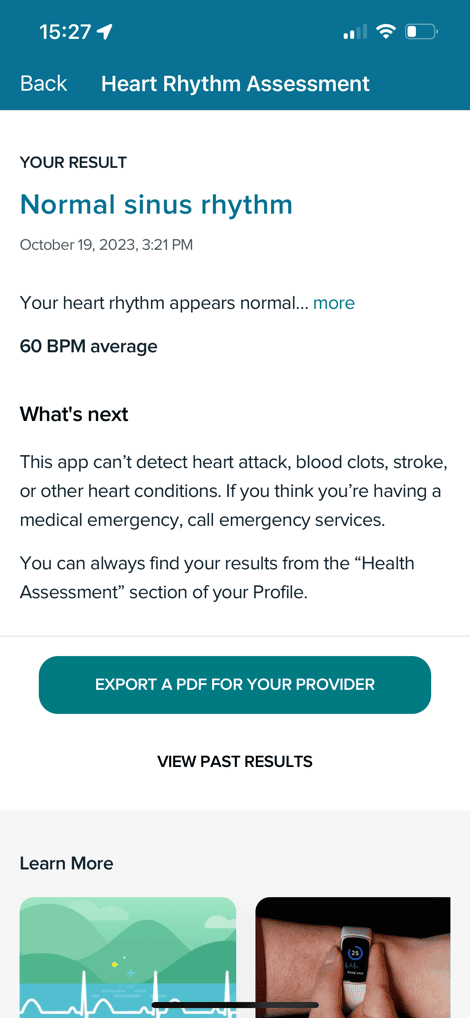Tap Export a PDF for your provider
The image size is (470, 1018).
[235, 684]
